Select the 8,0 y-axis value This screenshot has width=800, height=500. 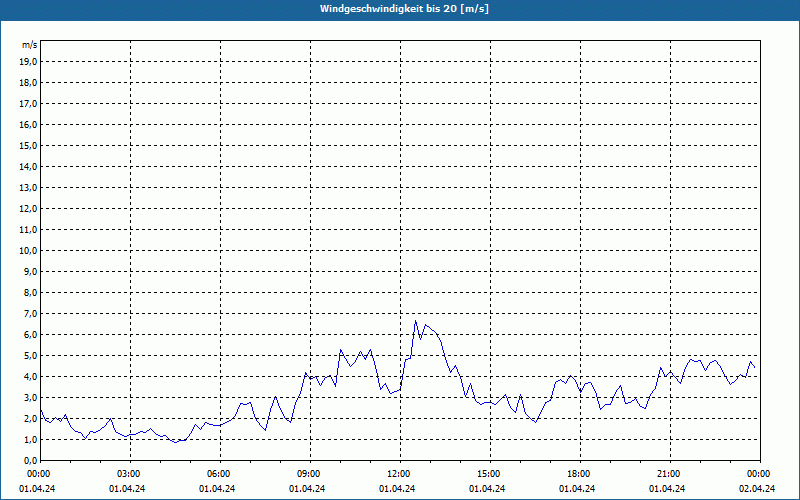click(x=30, y=292)
